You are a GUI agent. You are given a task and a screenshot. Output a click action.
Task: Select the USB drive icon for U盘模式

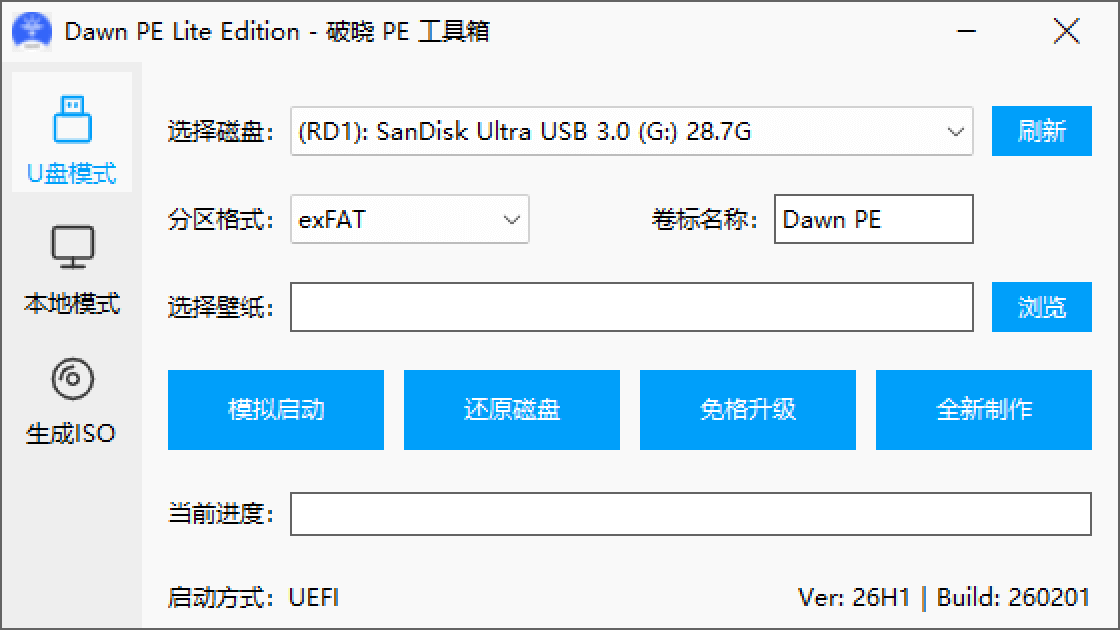coord(72,119)
